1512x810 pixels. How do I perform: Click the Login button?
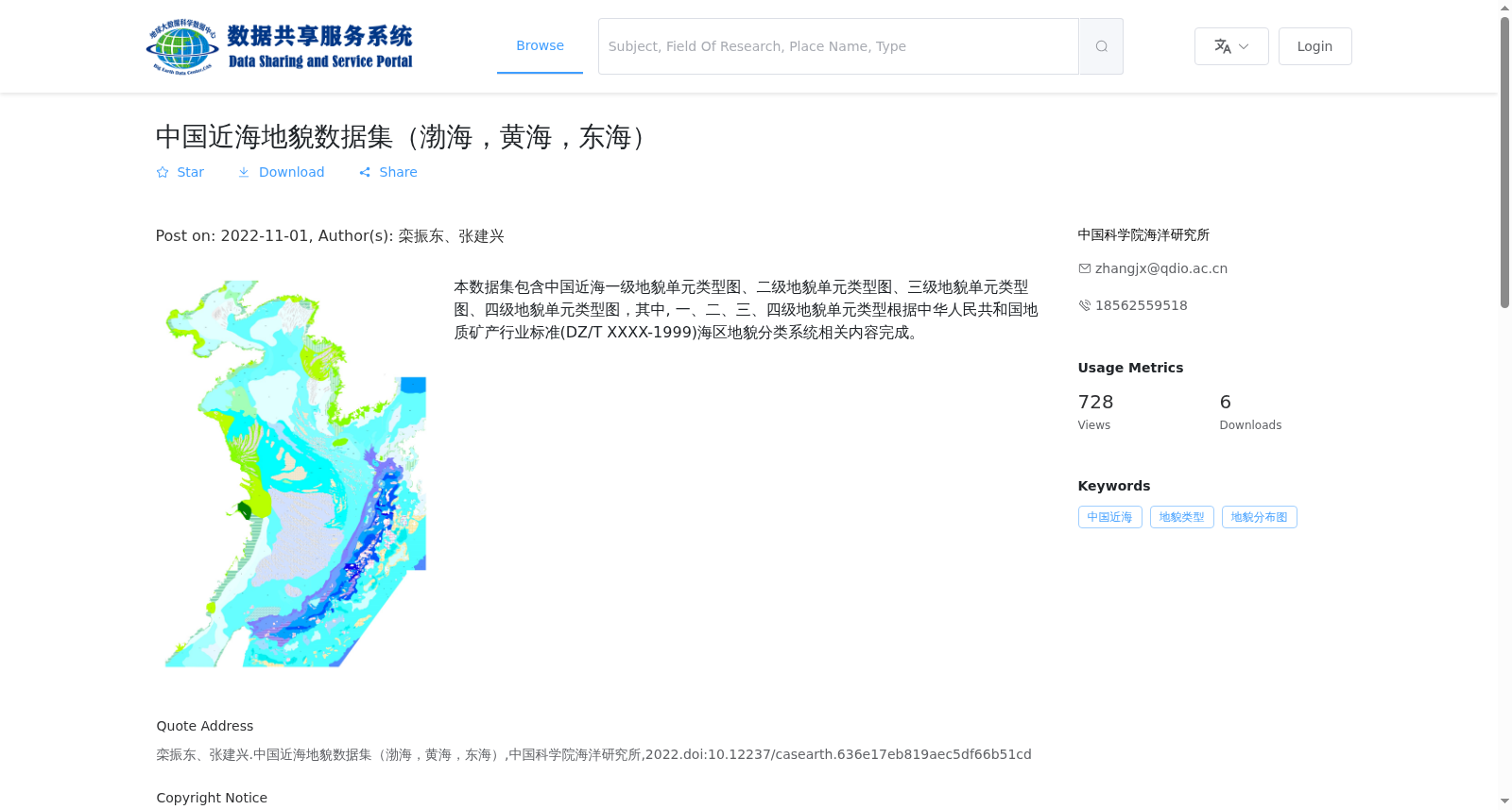[1314, 46]
